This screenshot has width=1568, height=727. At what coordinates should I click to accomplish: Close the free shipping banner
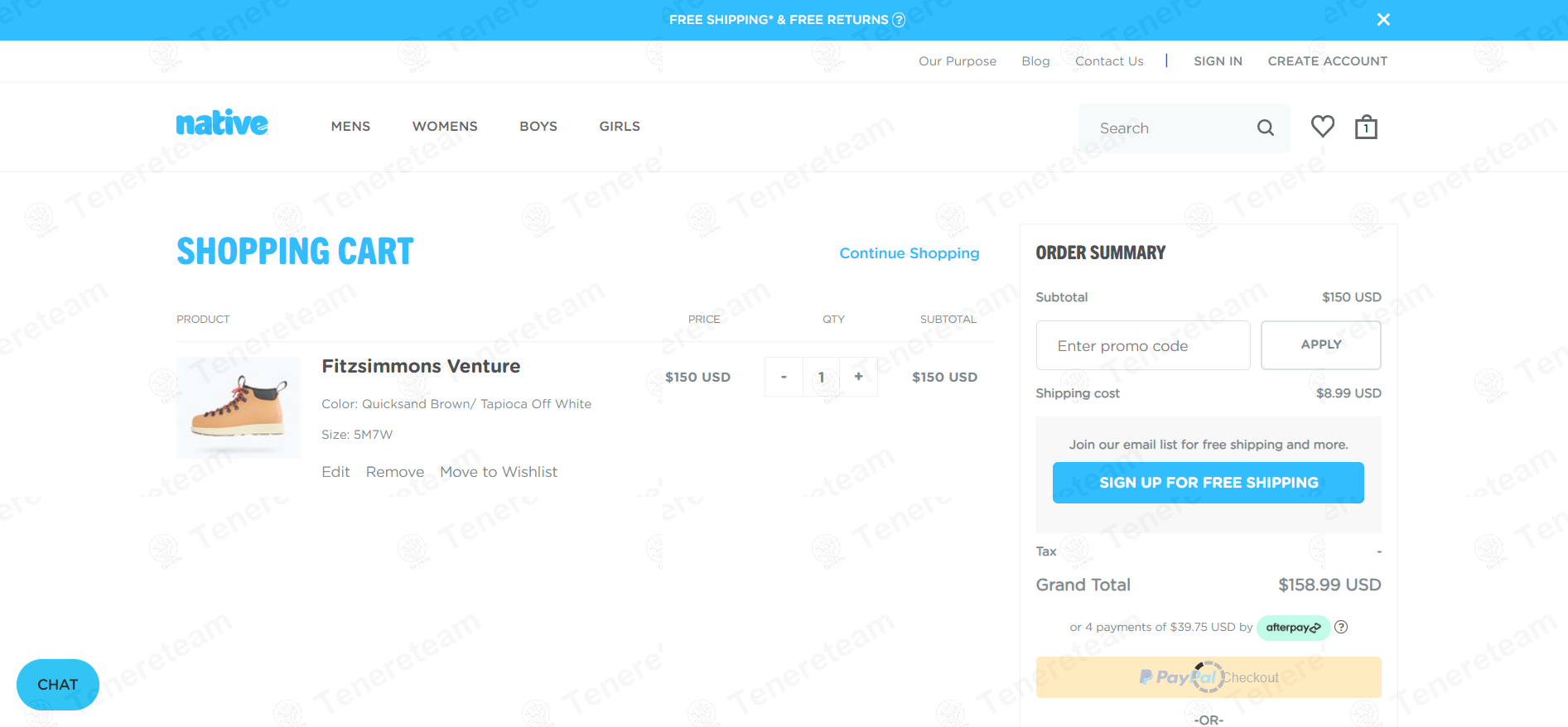(1383, 19)
